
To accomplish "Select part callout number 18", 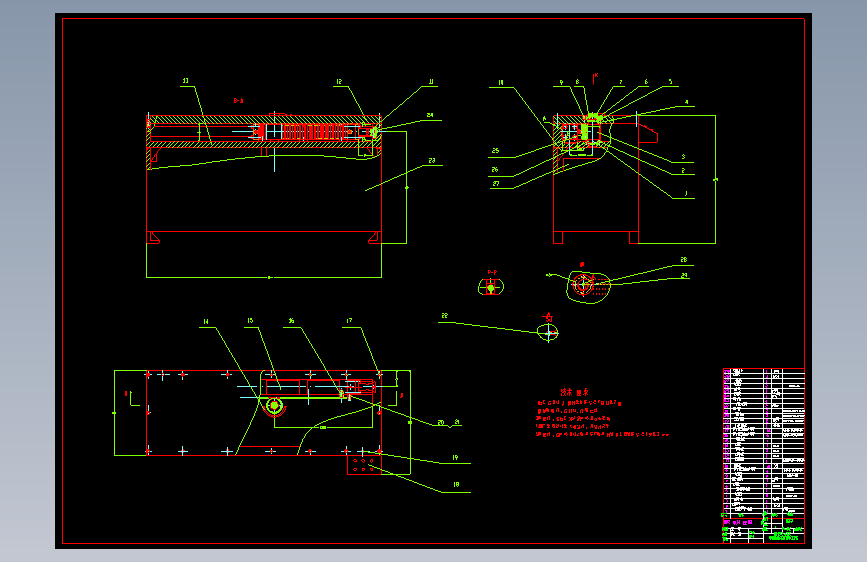I will pyautogui.click(x=456, y=485).
